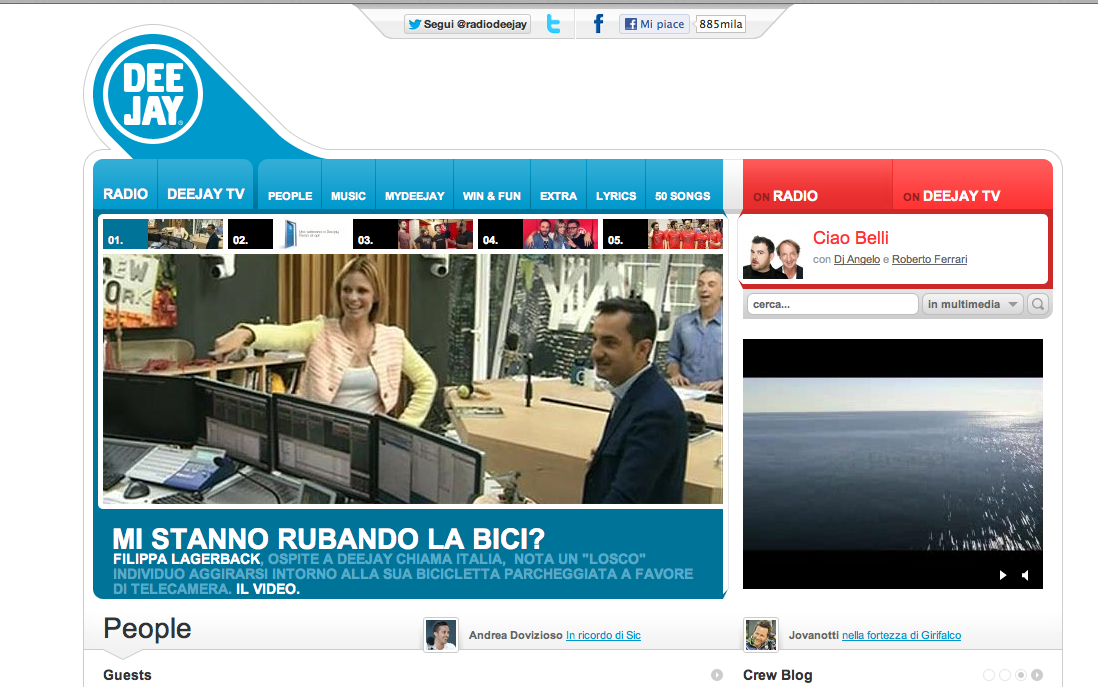Open the LYRICS menu item
Viewport: 1098px width, 687px height.
point(616,196)
